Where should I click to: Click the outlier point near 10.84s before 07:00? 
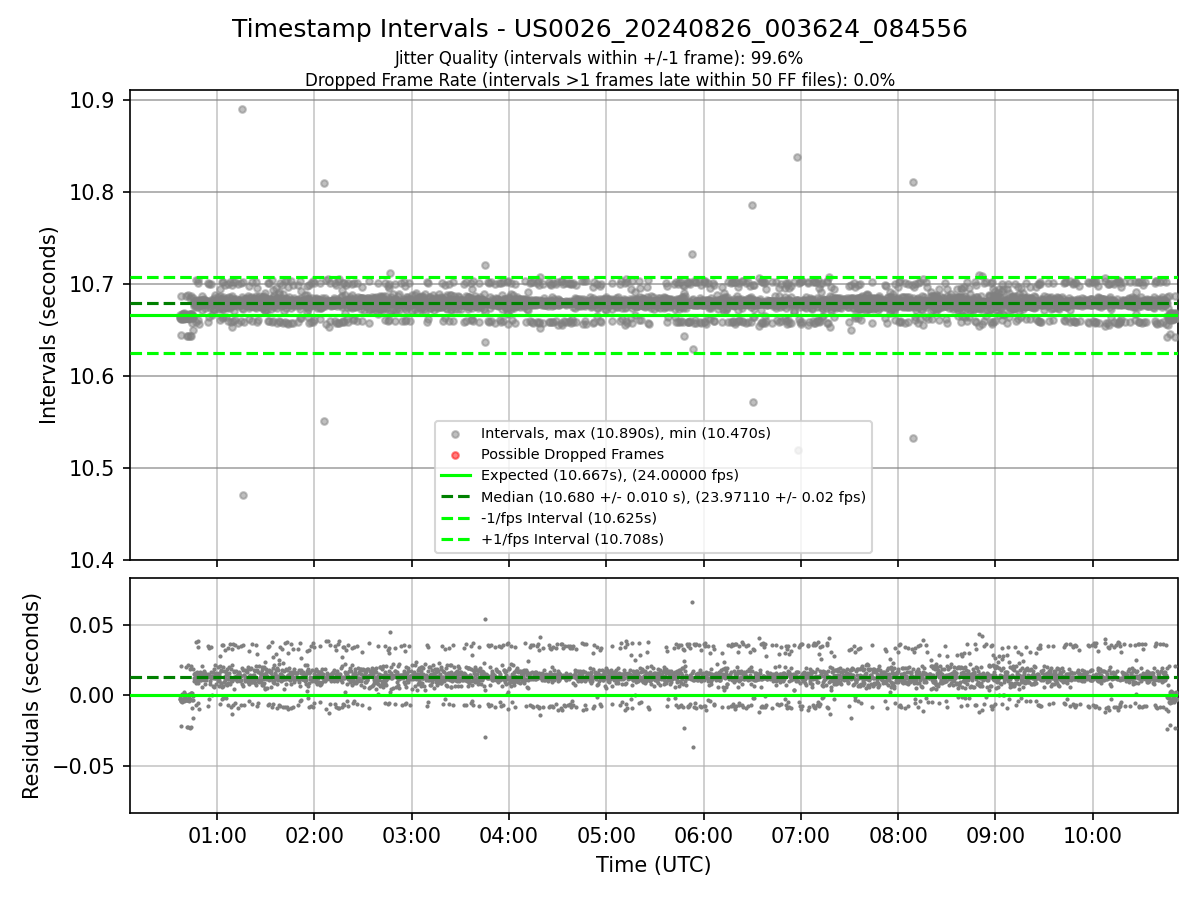click(797, 157)
